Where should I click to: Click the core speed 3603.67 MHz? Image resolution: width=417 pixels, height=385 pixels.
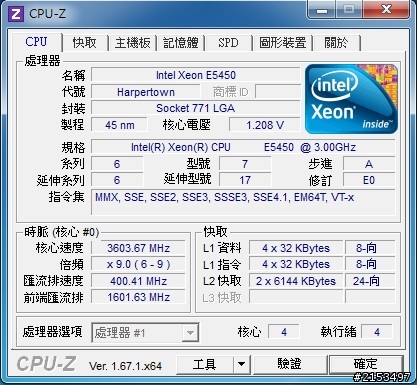point(138,248)
